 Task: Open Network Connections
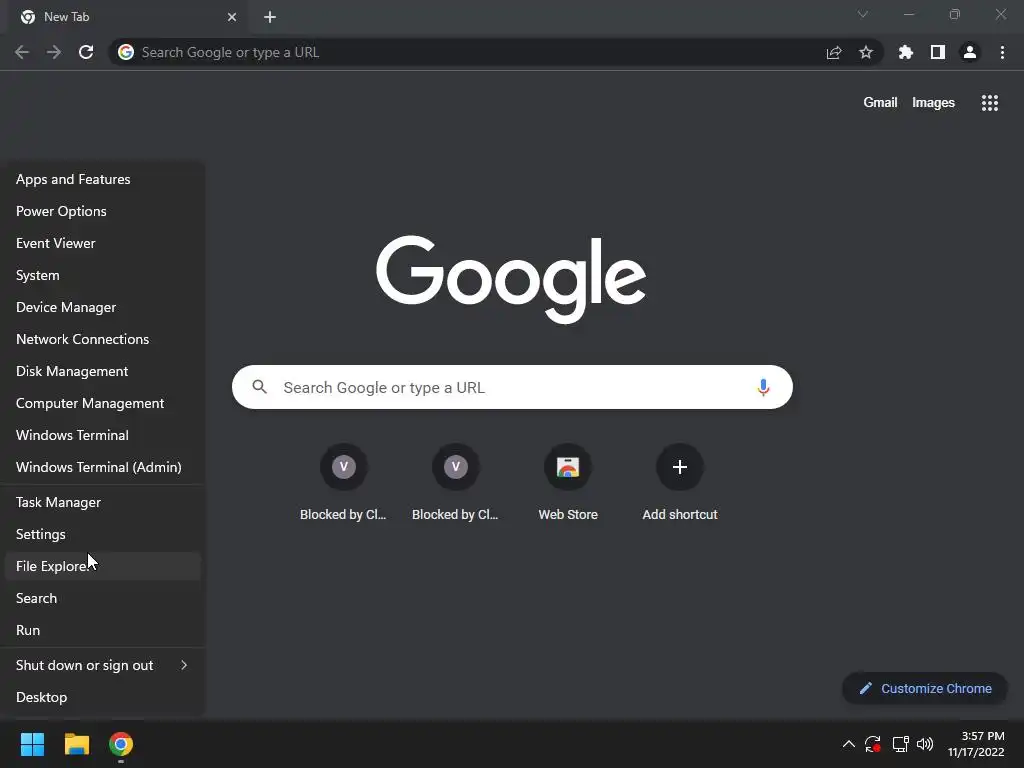coord(103,339)
